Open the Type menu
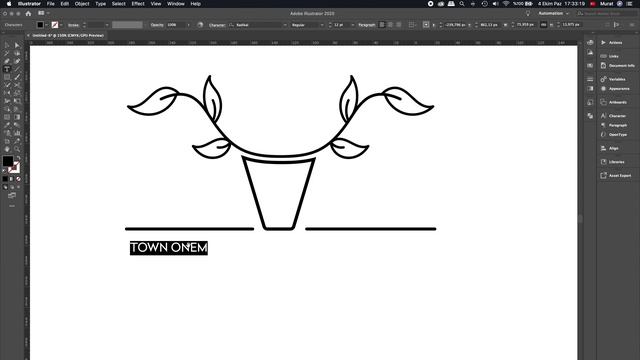This screenshot has width=640, height=360. pyautogui.click(x=100, y=4)
